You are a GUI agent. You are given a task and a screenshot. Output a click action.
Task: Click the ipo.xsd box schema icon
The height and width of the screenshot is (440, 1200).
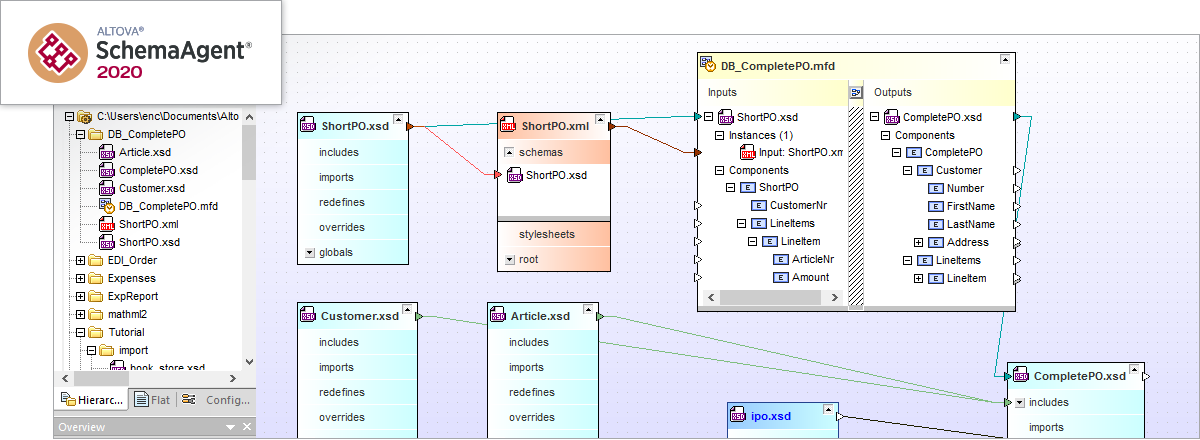[x=738, y=416]
